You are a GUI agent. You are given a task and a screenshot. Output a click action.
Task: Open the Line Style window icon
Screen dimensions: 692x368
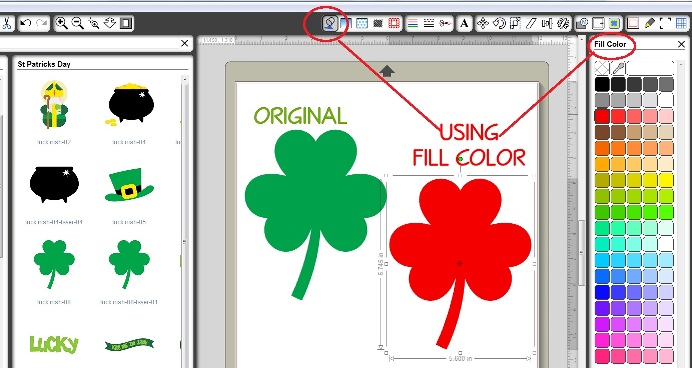click(x=429, y=23)
